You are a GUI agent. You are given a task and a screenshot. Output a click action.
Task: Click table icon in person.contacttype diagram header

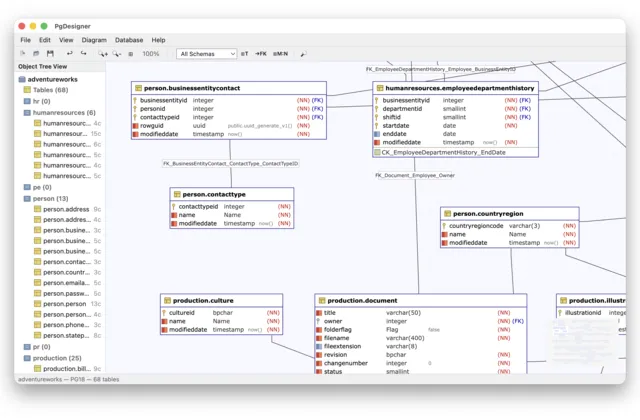click(177, 194)
